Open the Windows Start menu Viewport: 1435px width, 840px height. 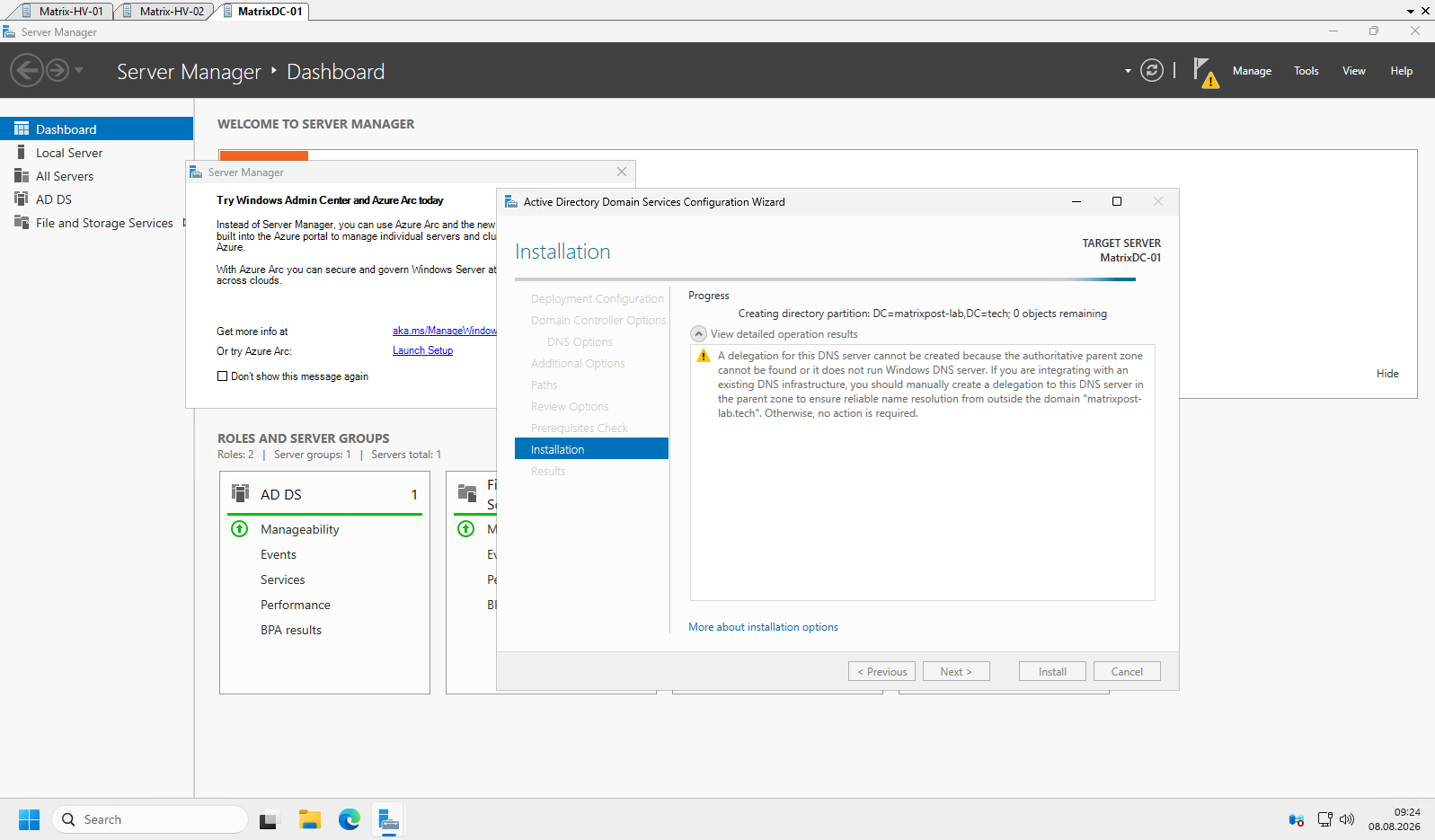[30, 819]
